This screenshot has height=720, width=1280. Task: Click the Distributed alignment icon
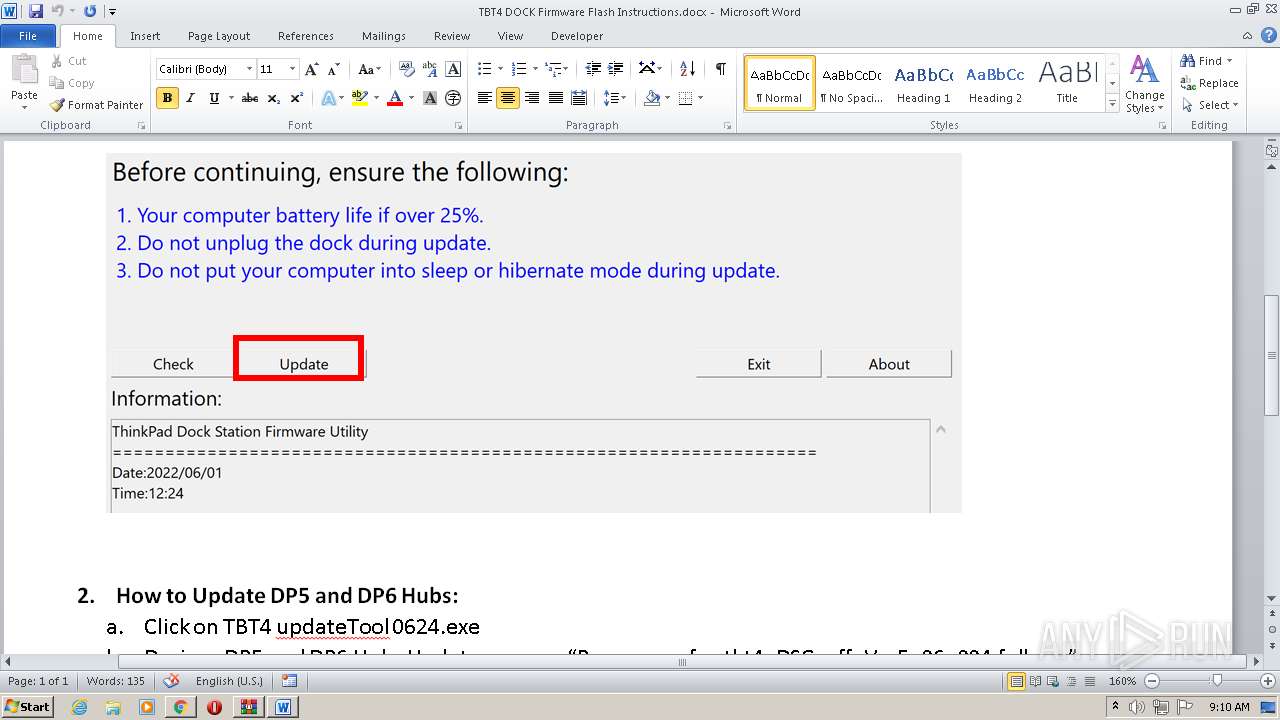(579, 98)
